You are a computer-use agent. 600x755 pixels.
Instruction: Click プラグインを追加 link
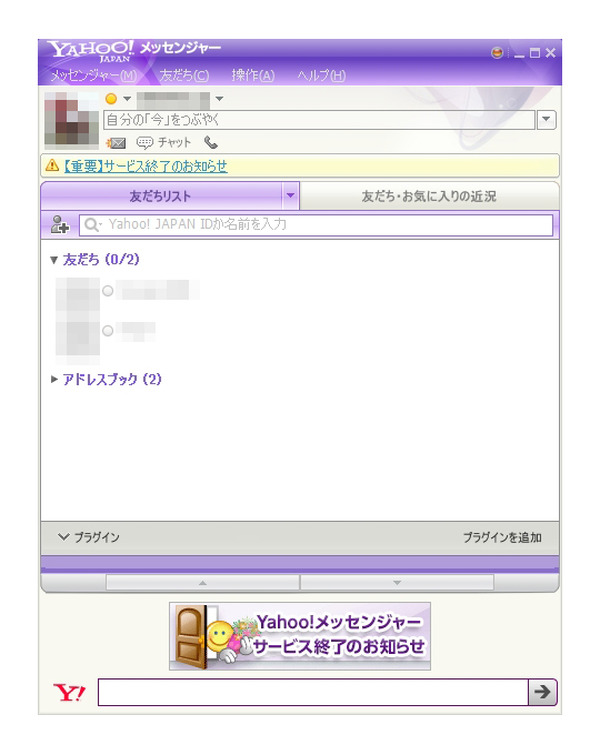[x=502, y=537]
